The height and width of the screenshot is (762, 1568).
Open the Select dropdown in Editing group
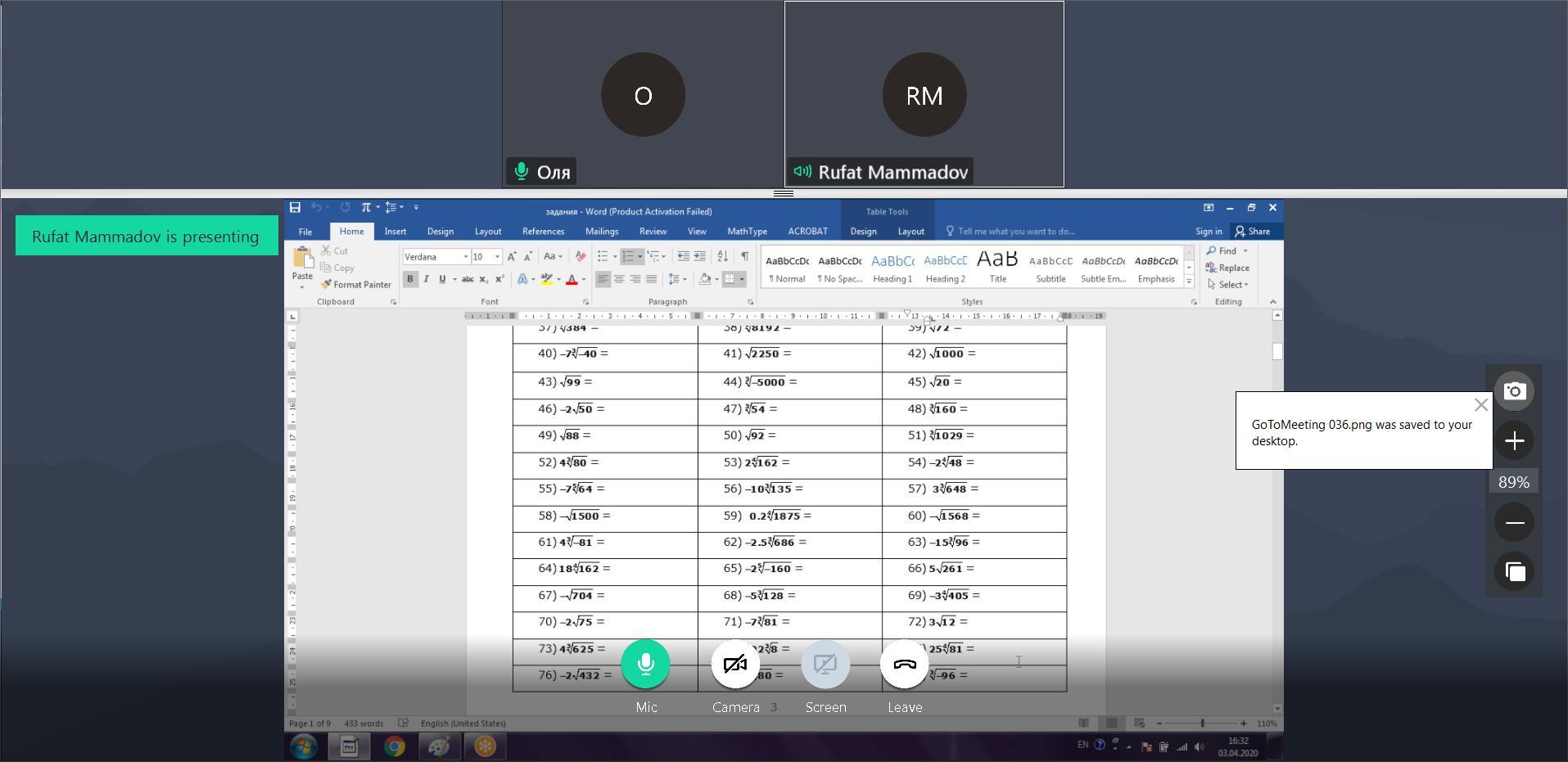[x=1227, y=285]
